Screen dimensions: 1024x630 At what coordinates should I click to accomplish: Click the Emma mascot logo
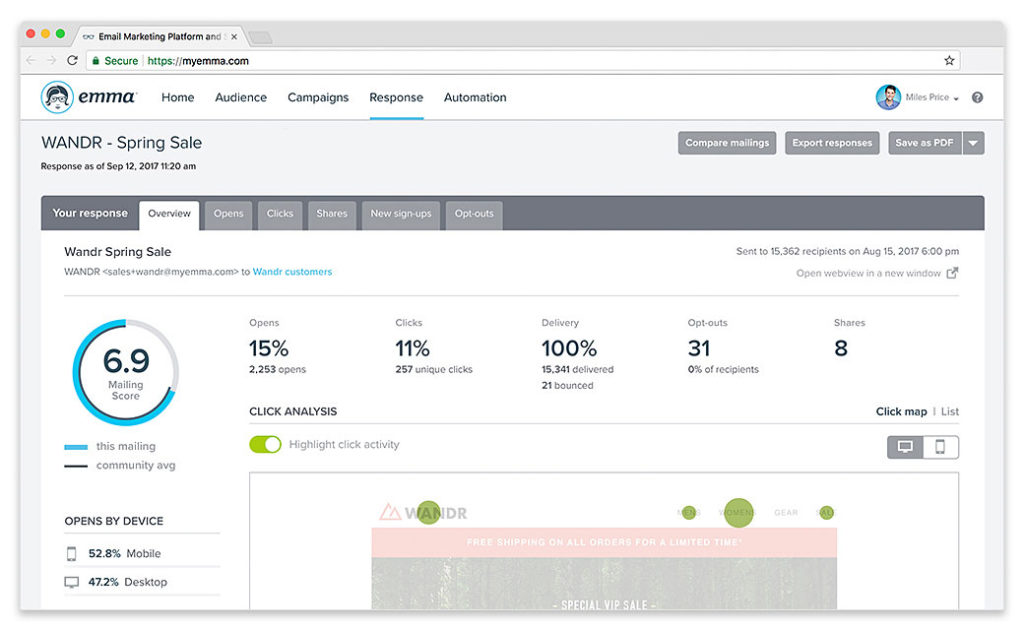tap(56, 96)
